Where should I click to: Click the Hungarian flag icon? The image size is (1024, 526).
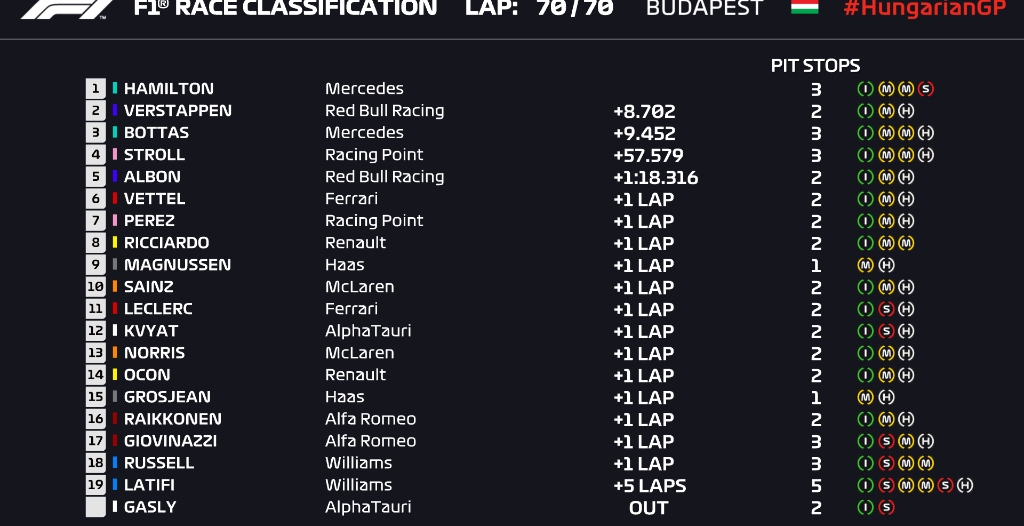[x=804, y=7]
